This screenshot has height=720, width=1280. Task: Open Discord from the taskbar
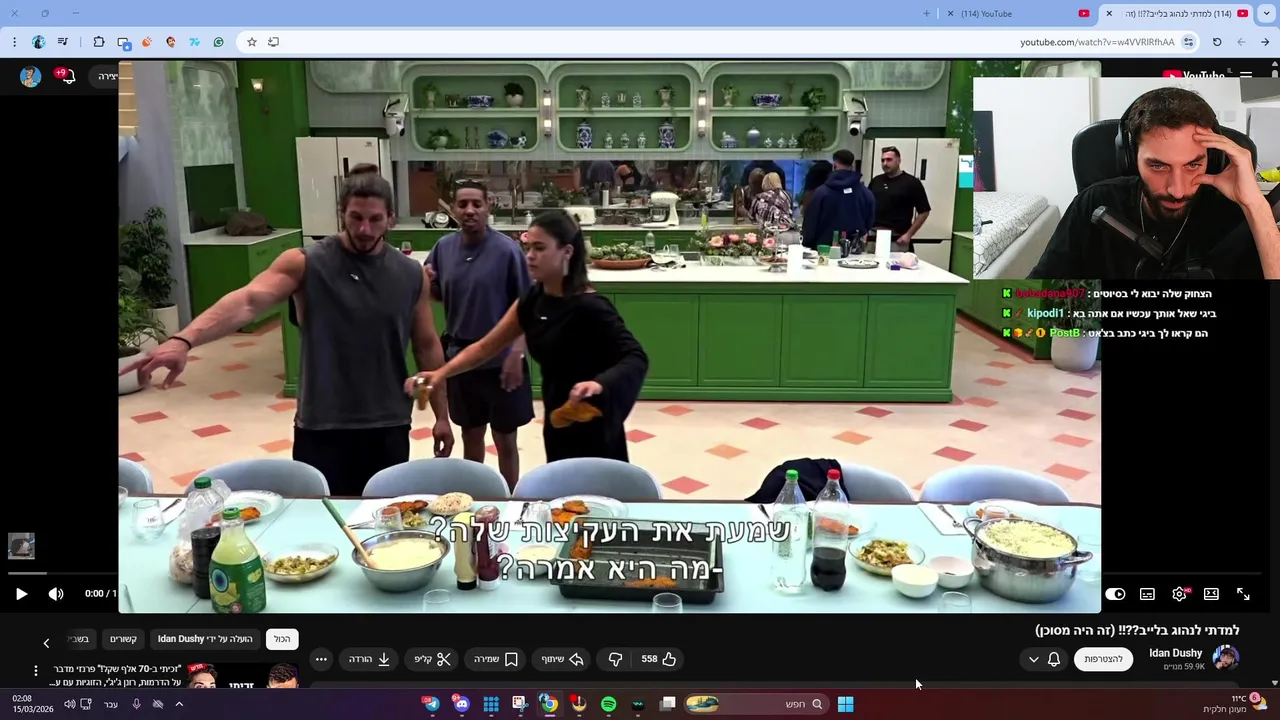click(x=461, y=704)
